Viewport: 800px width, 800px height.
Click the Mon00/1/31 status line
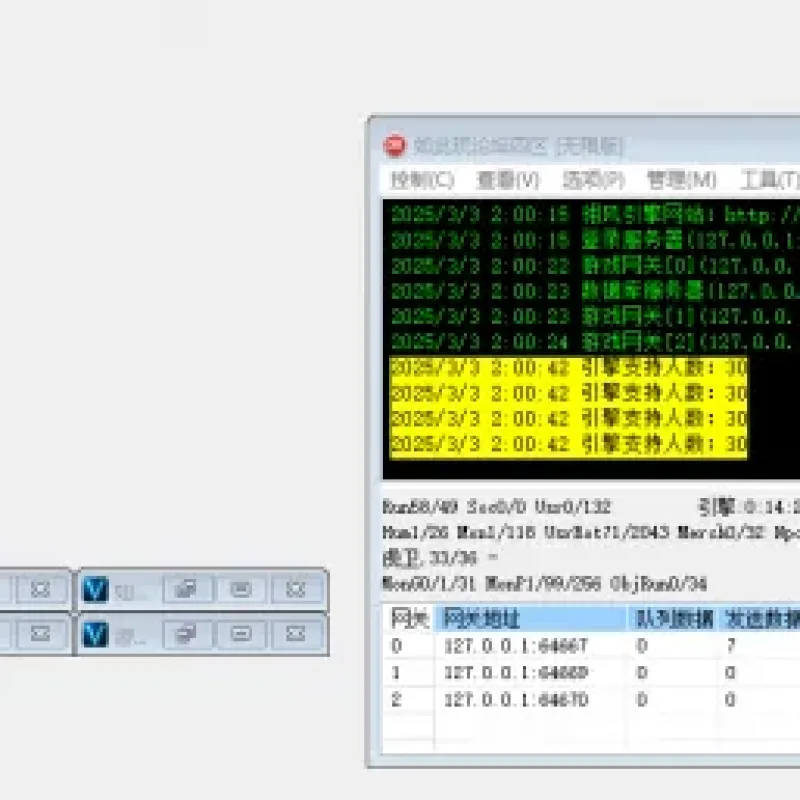tap(545, 584)
